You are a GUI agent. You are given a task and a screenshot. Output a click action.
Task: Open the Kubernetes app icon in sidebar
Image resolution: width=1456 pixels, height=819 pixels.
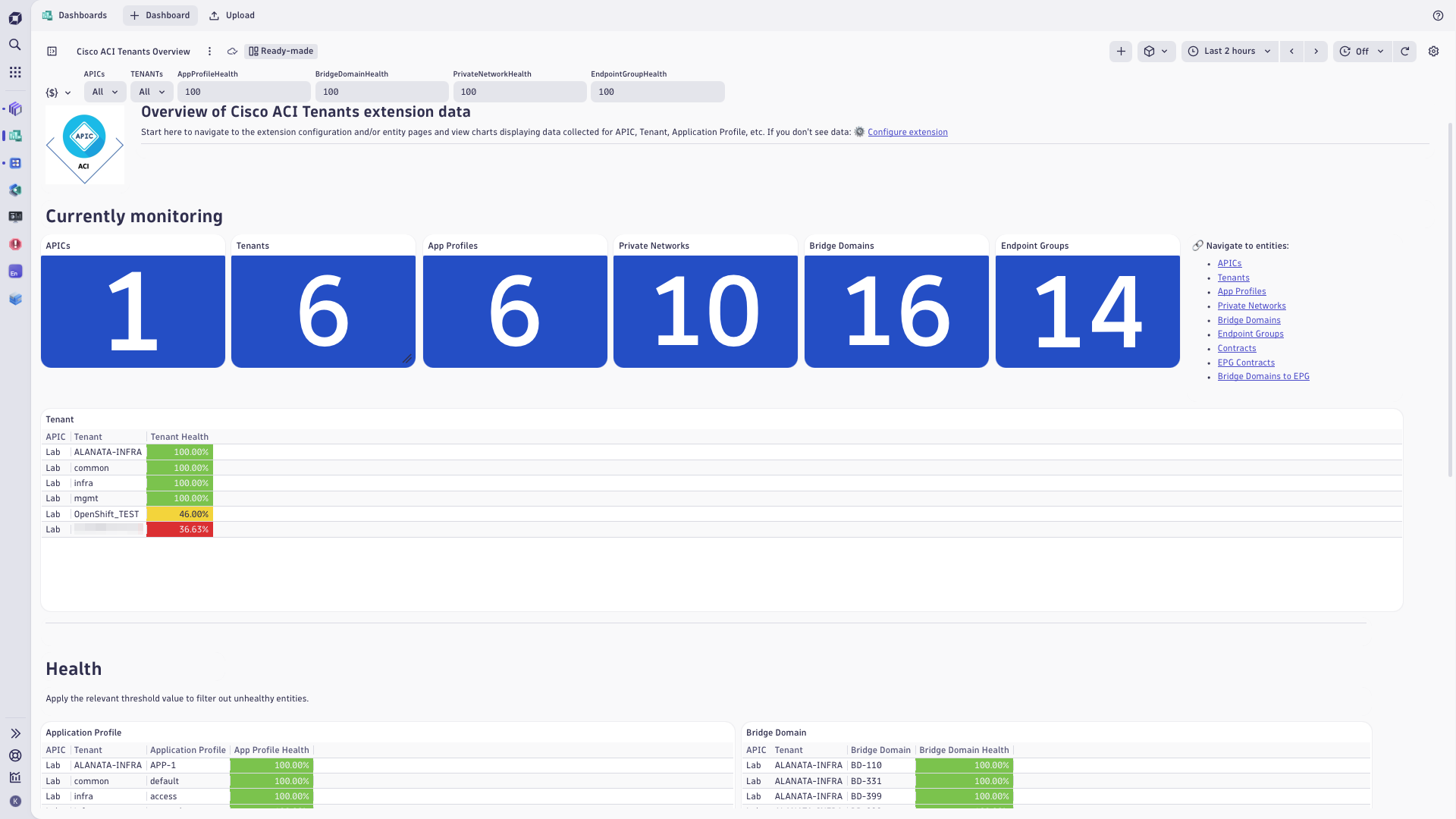click(14, 190)
